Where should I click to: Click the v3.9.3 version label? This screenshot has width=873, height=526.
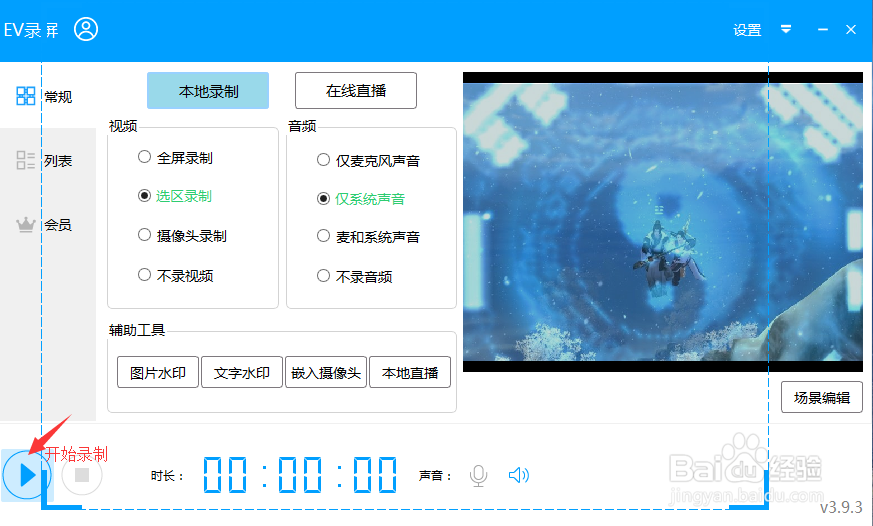tap(841, 507)
